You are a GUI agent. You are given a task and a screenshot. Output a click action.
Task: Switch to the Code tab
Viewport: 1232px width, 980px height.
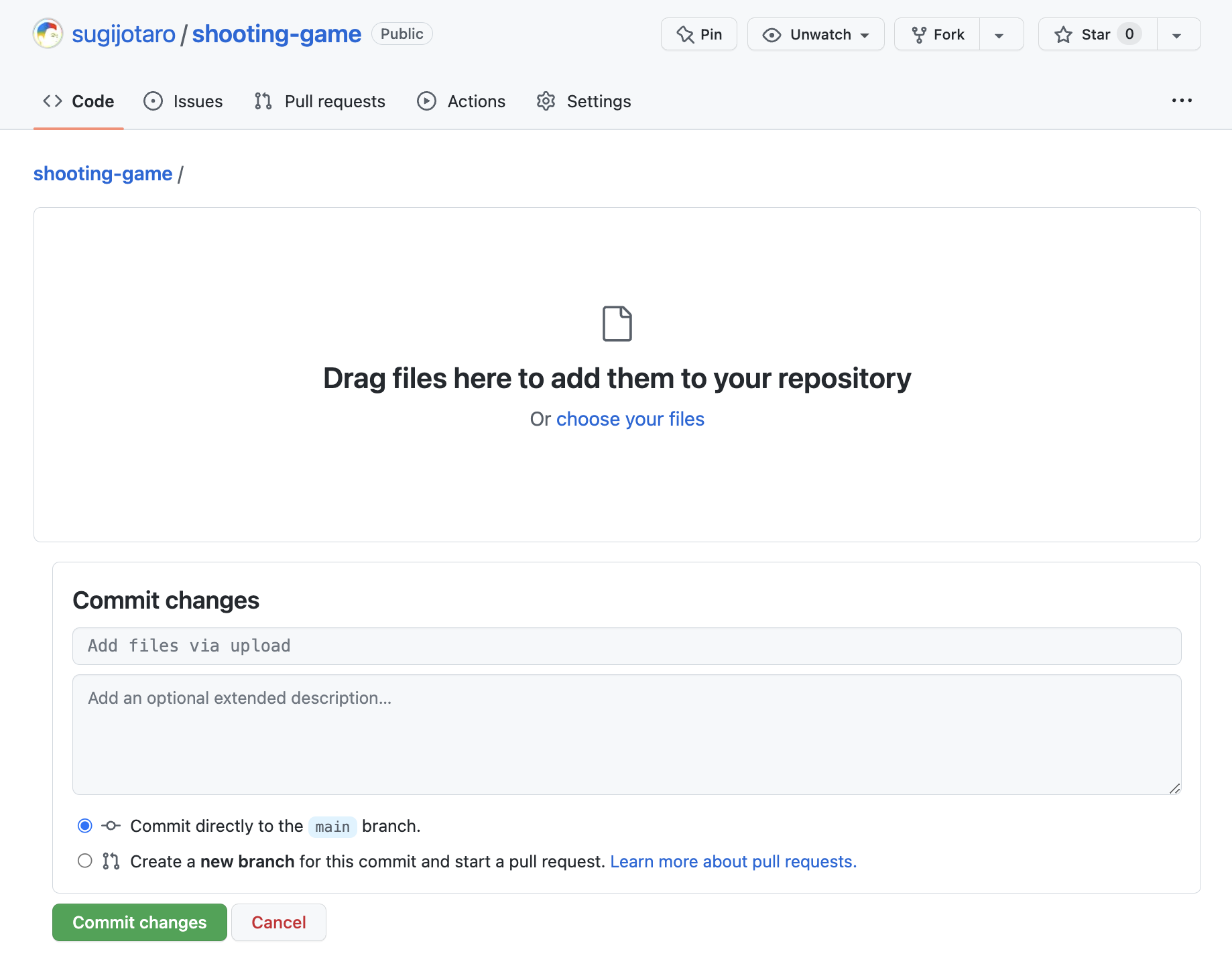78,101
